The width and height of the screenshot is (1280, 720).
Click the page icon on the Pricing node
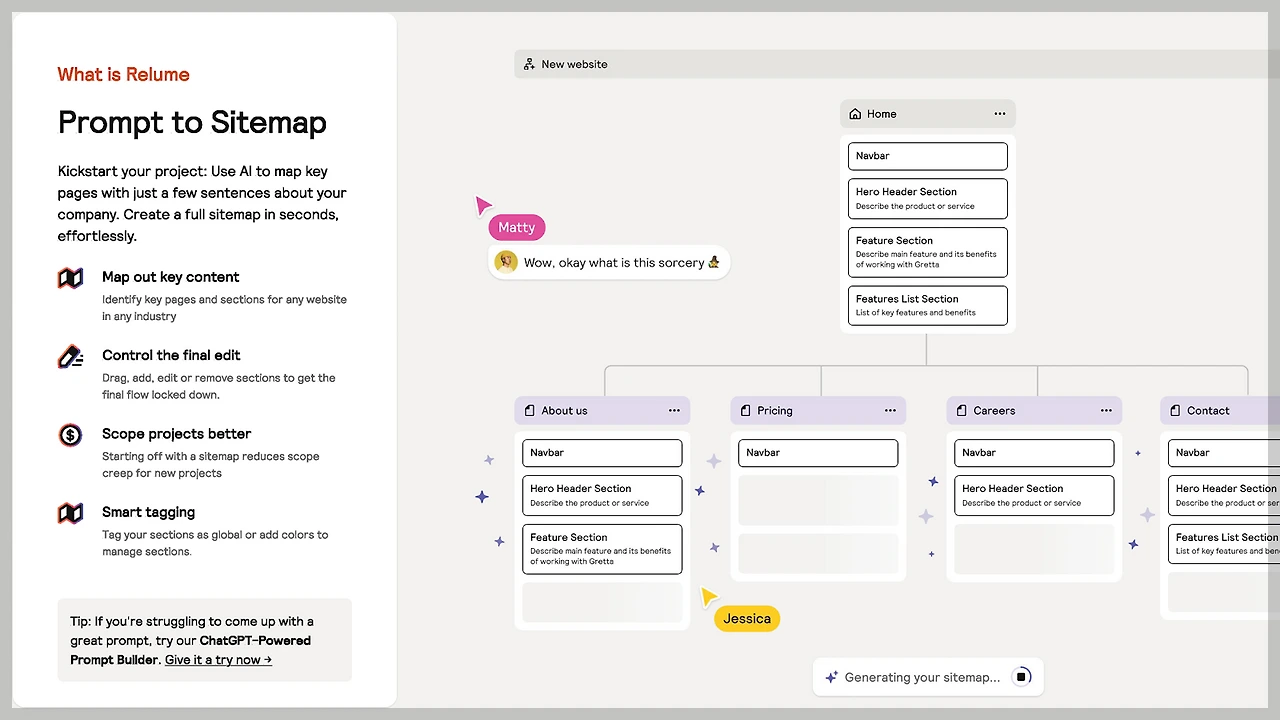745,411
